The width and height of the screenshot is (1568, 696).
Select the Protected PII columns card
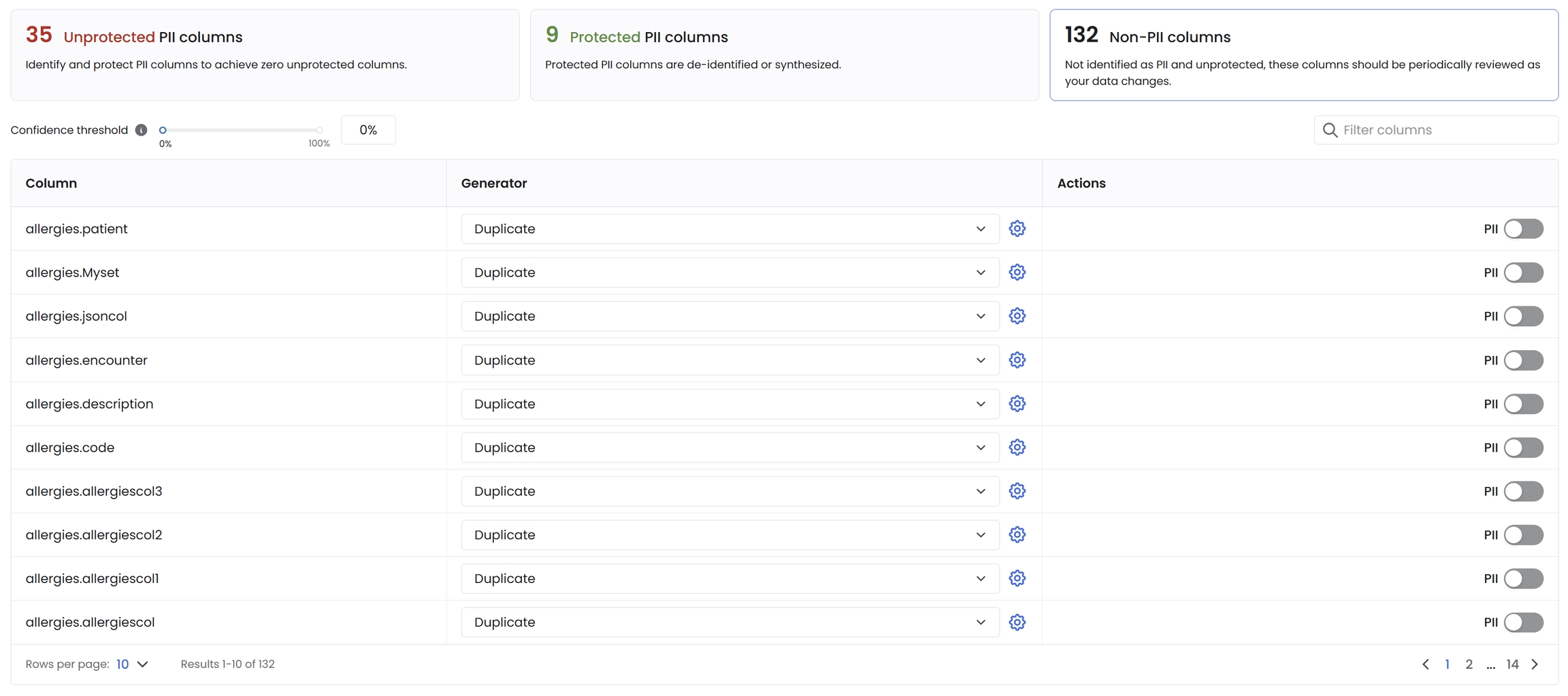[784, 54]
